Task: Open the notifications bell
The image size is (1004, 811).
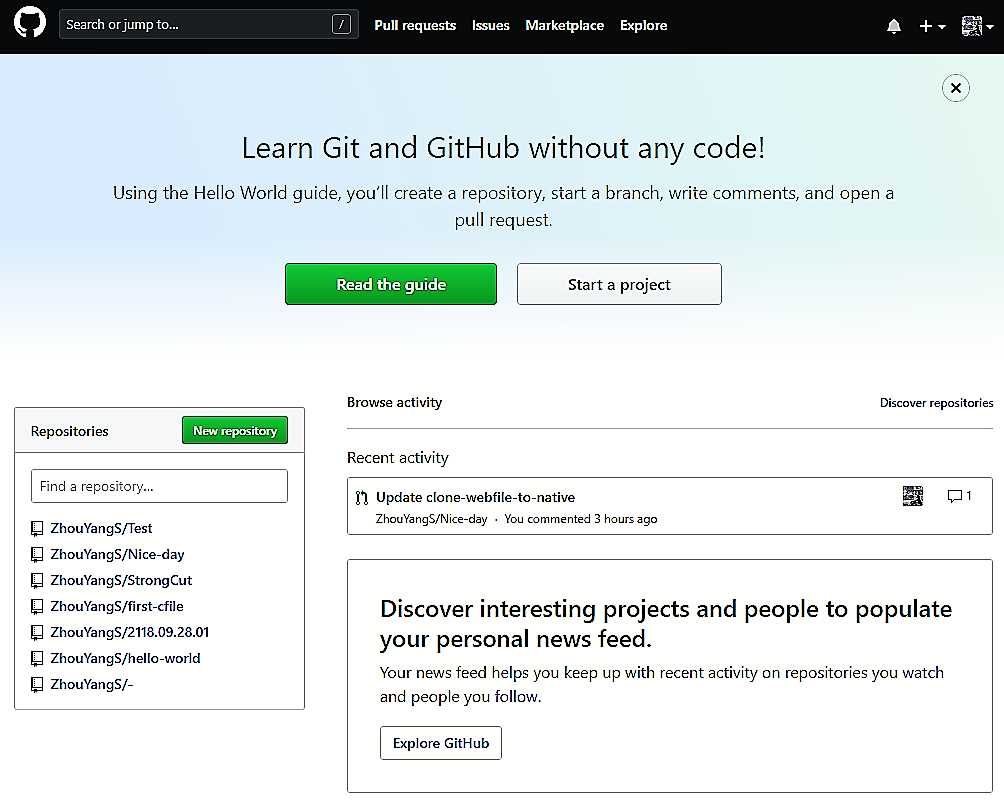Action: coord(894,26)
